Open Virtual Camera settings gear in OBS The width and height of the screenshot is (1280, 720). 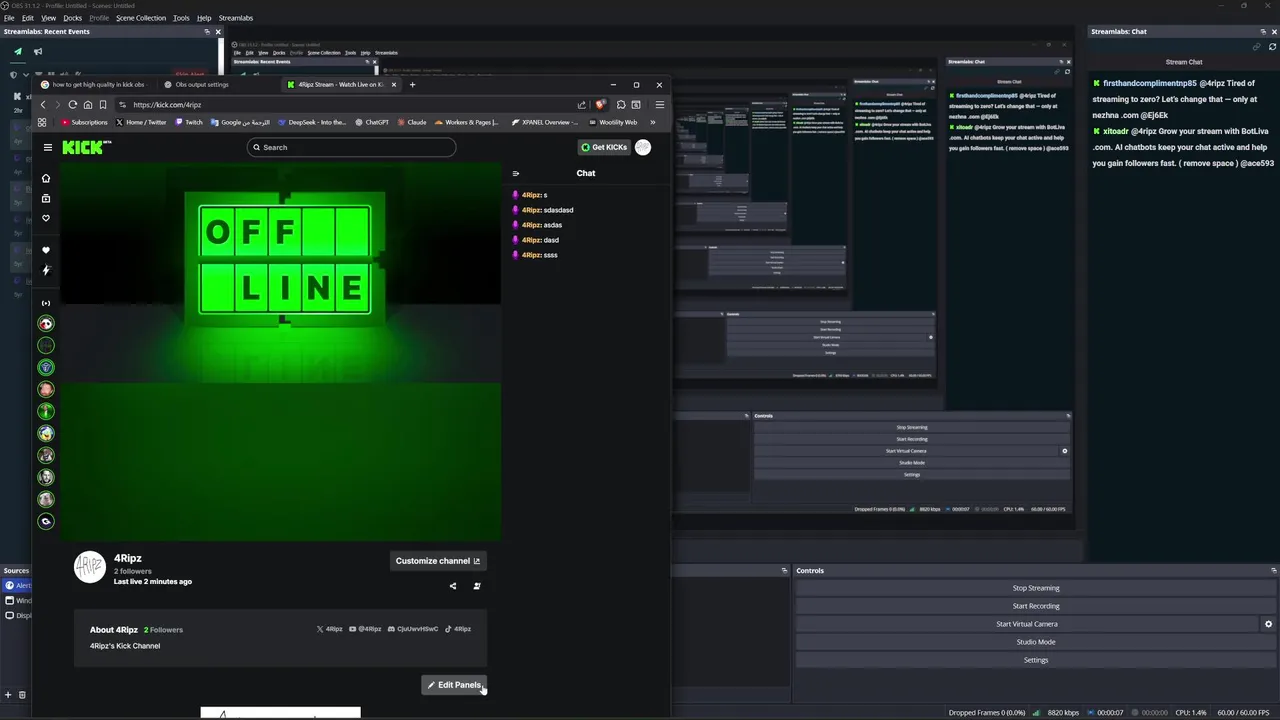pyautogui.click(x=1268, y=624)
